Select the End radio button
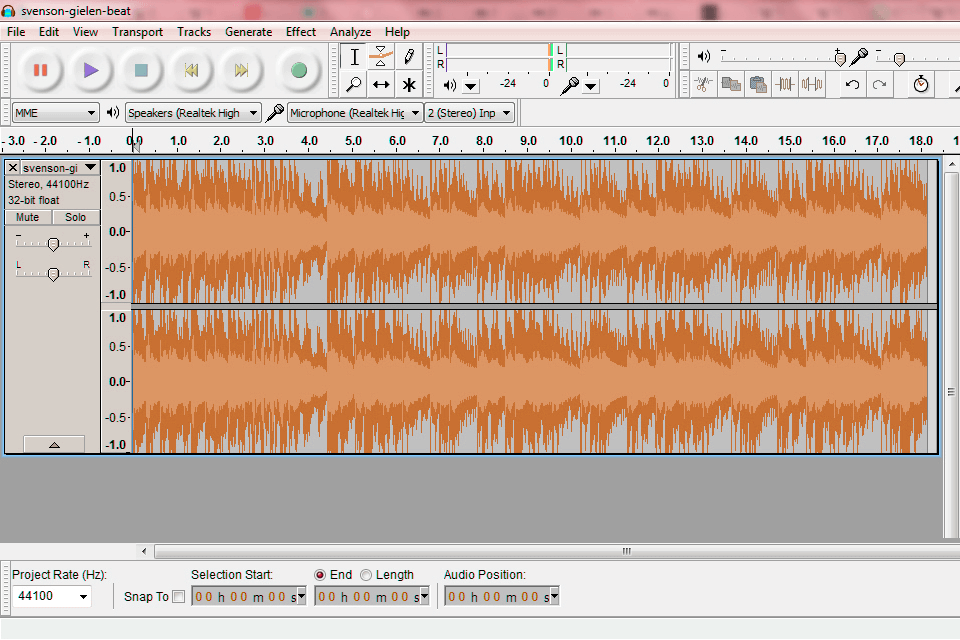 pos(320,575)
